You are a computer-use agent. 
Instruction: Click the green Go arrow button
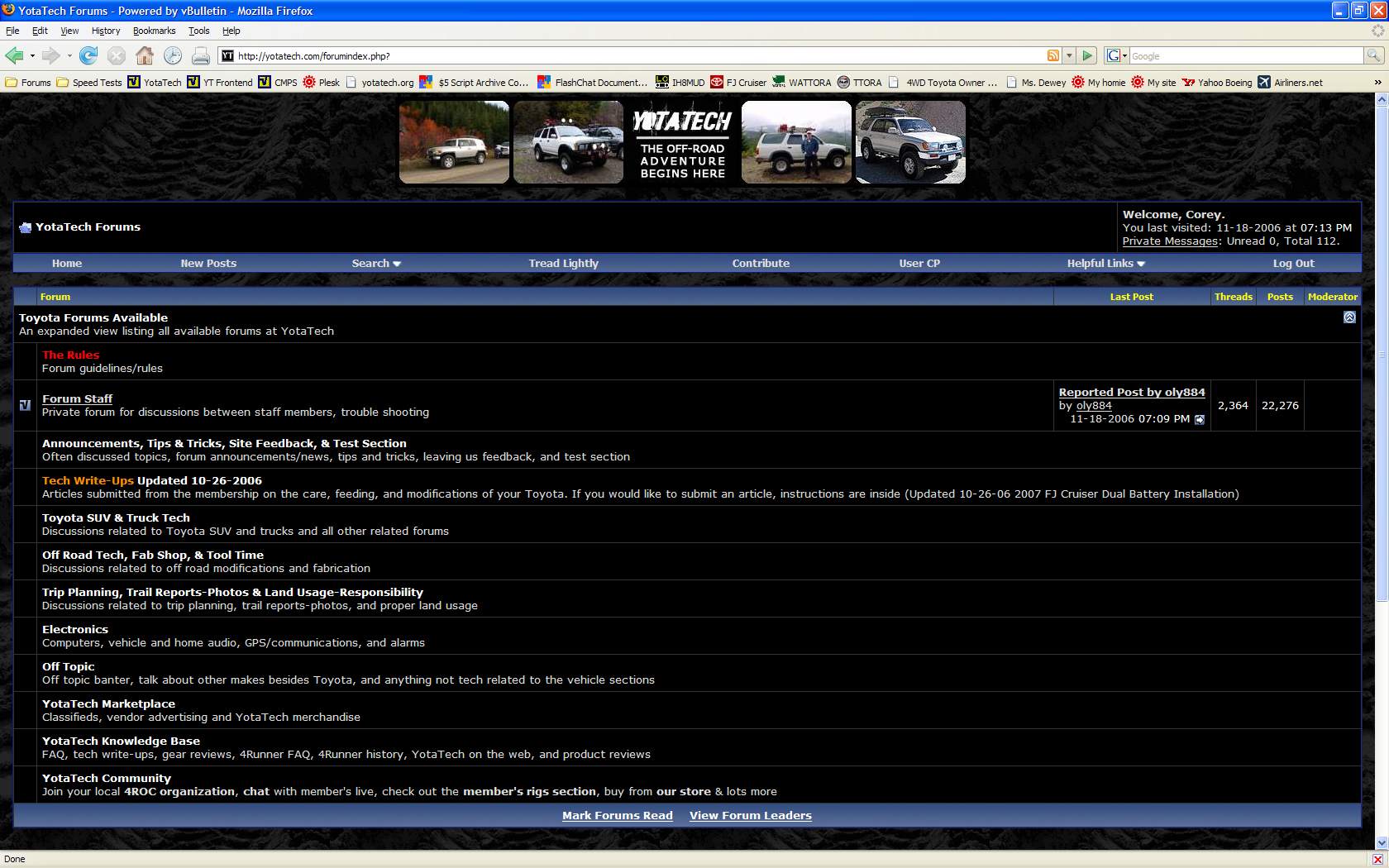(x=1088, y=55)
